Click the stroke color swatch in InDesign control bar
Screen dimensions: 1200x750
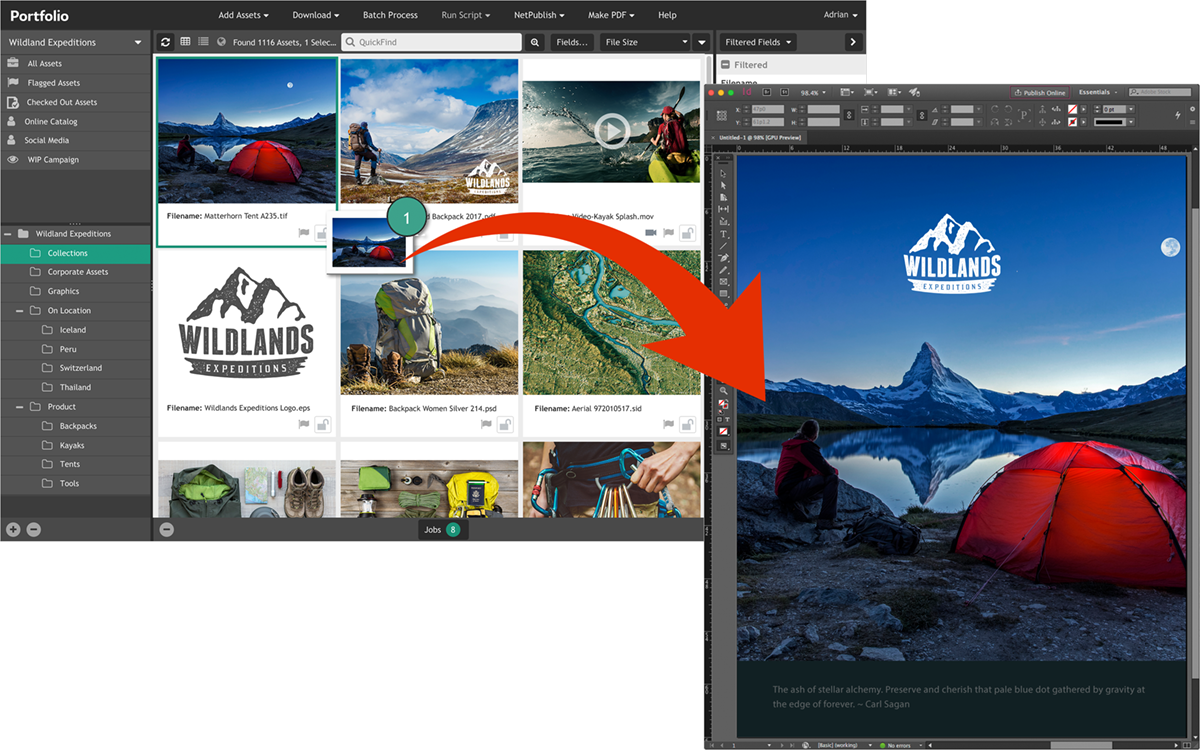pos(1072,122)
